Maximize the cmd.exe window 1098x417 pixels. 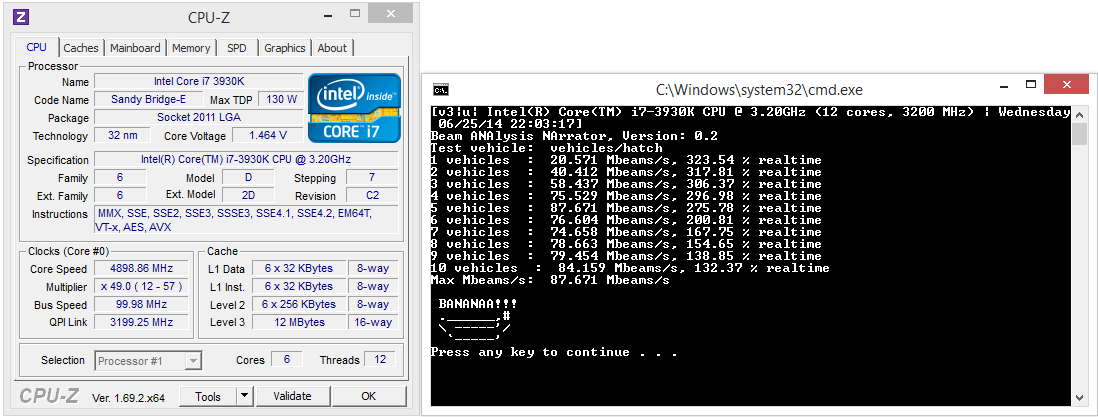pos(1031,85)
